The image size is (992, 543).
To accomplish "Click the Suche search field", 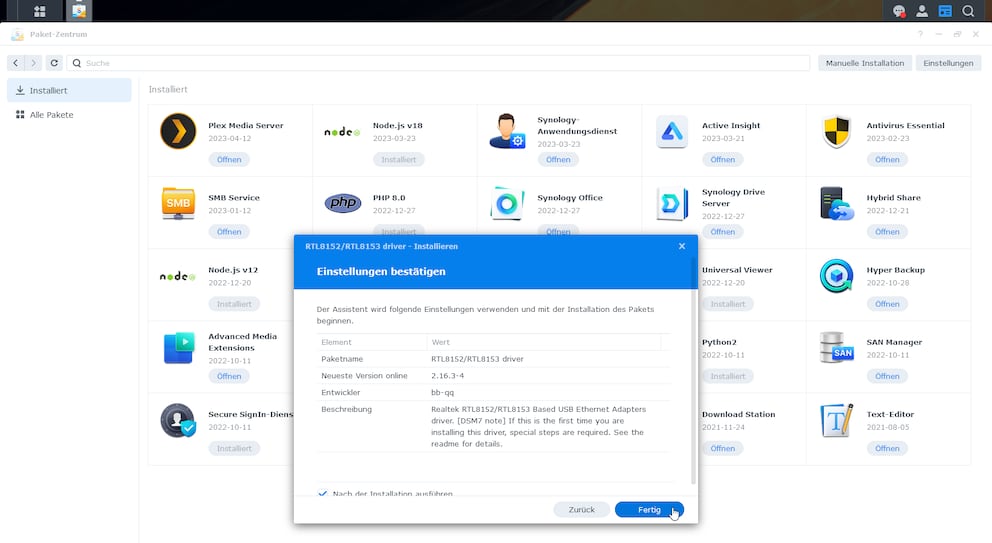I will (x=438, y=63).
